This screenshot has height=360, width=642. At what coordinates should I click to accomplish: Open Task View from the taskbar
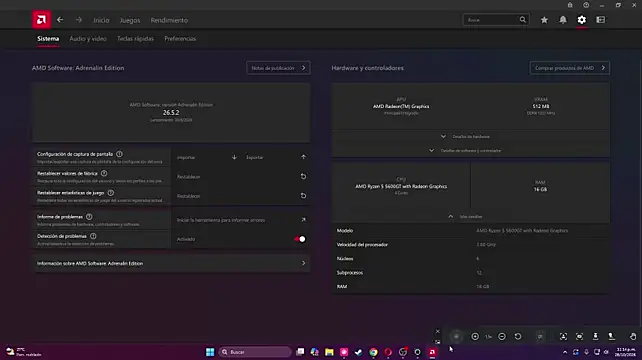tap(300, 352)
